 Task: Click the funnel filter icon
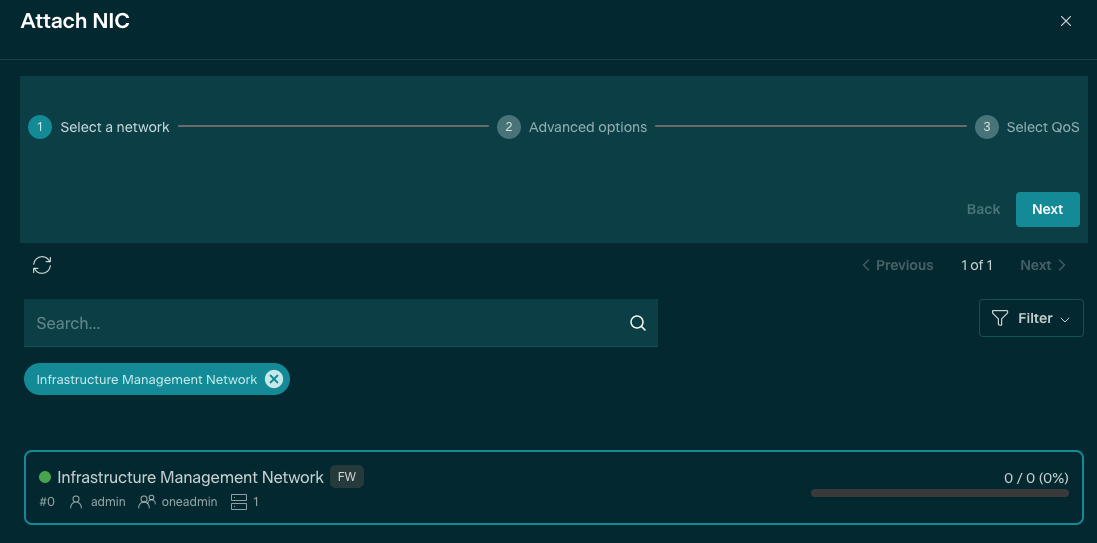point(999,318)
